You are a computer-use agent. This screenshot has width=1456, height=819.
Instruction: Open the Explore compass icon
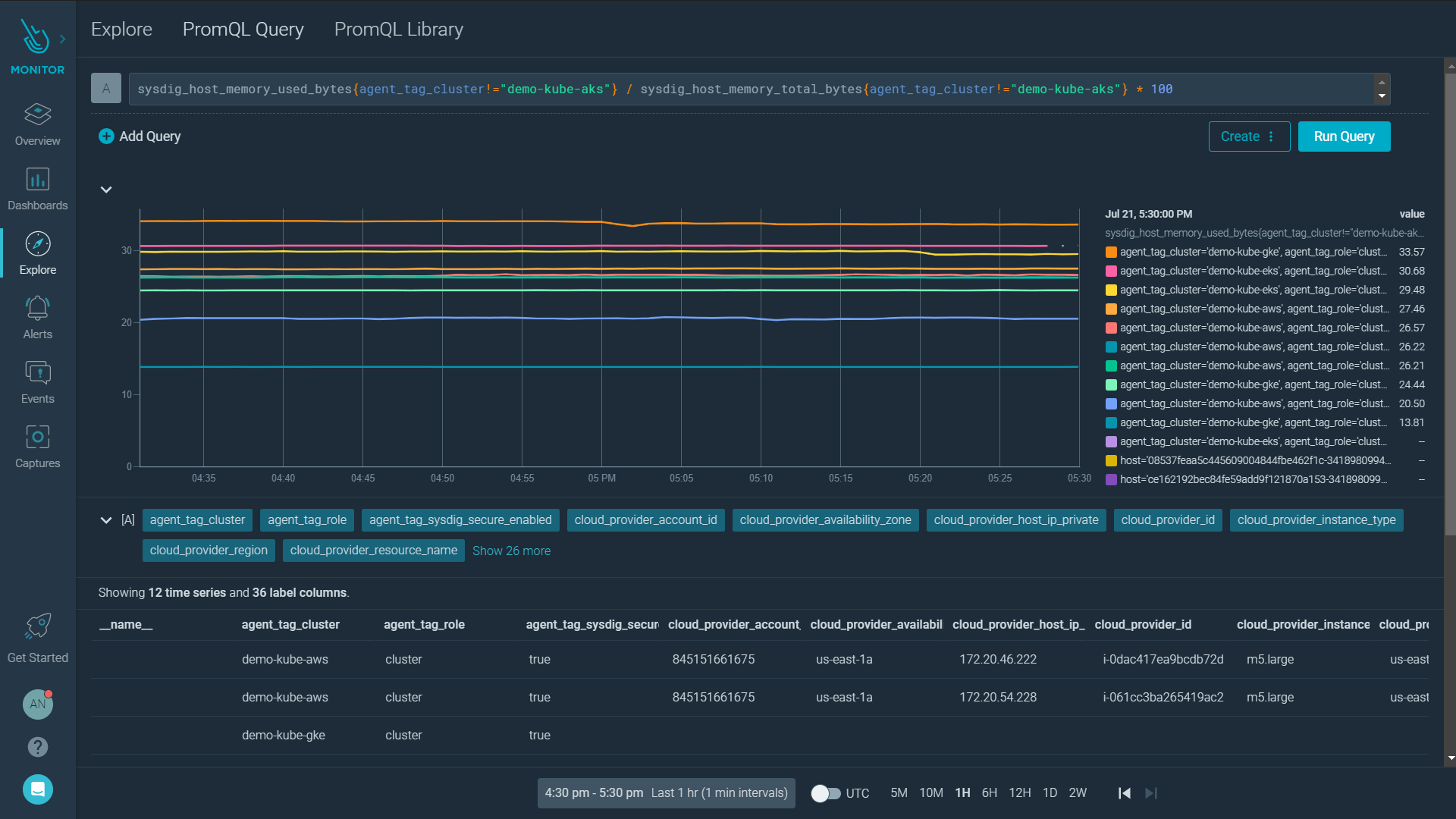pyautogui.click(x=37, y=244)
